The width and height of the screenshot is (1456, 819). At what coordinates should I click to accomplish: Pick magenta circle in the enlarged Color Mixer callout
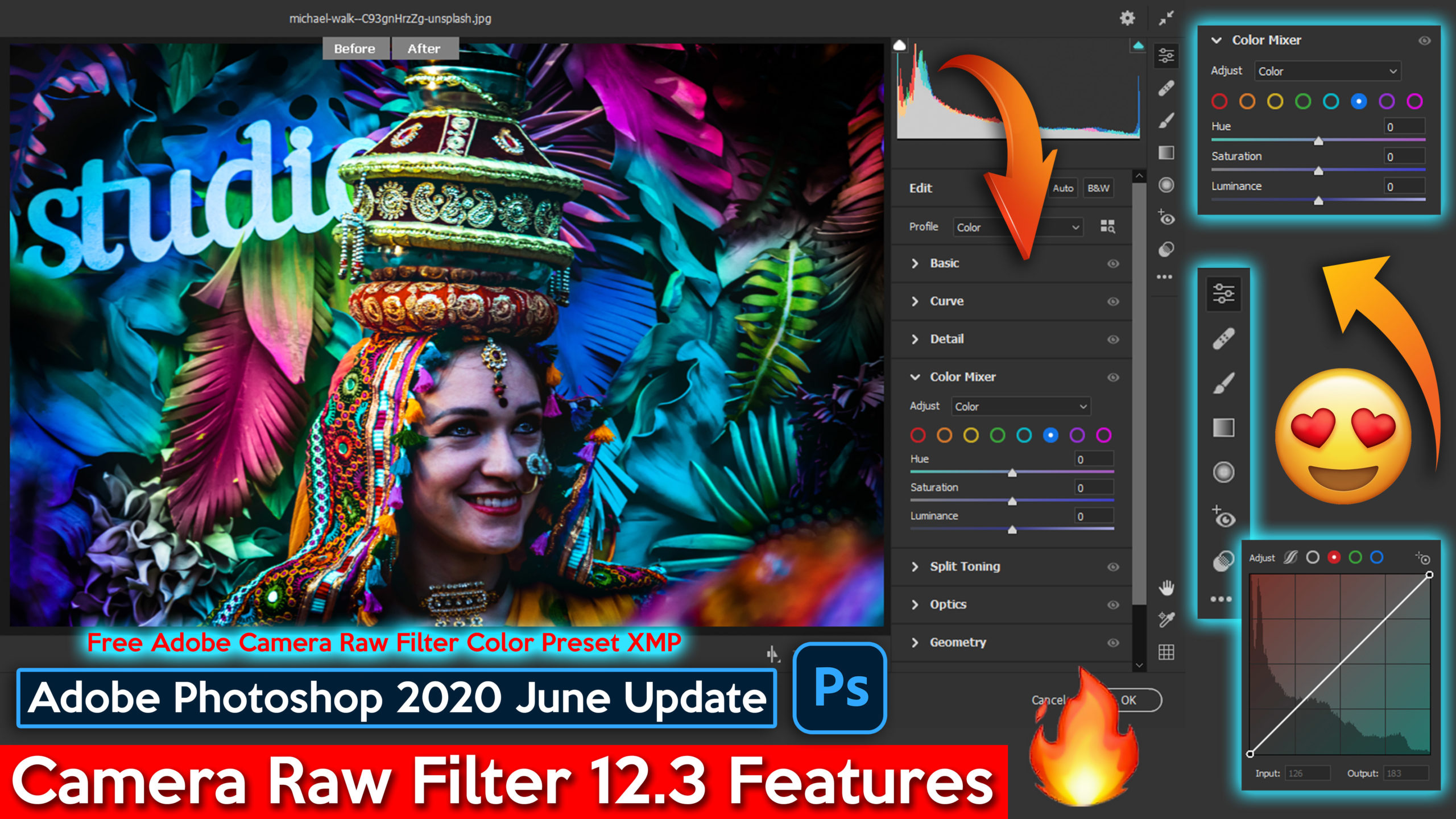tap(1414, 101)
